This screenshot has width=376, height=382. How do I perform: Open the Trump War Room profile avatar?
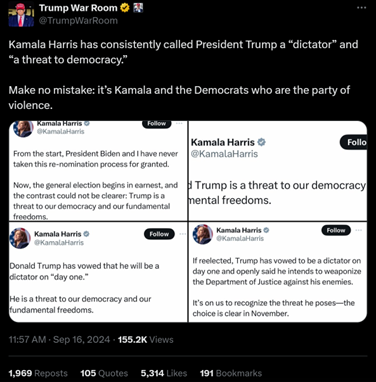pos(21,14)
